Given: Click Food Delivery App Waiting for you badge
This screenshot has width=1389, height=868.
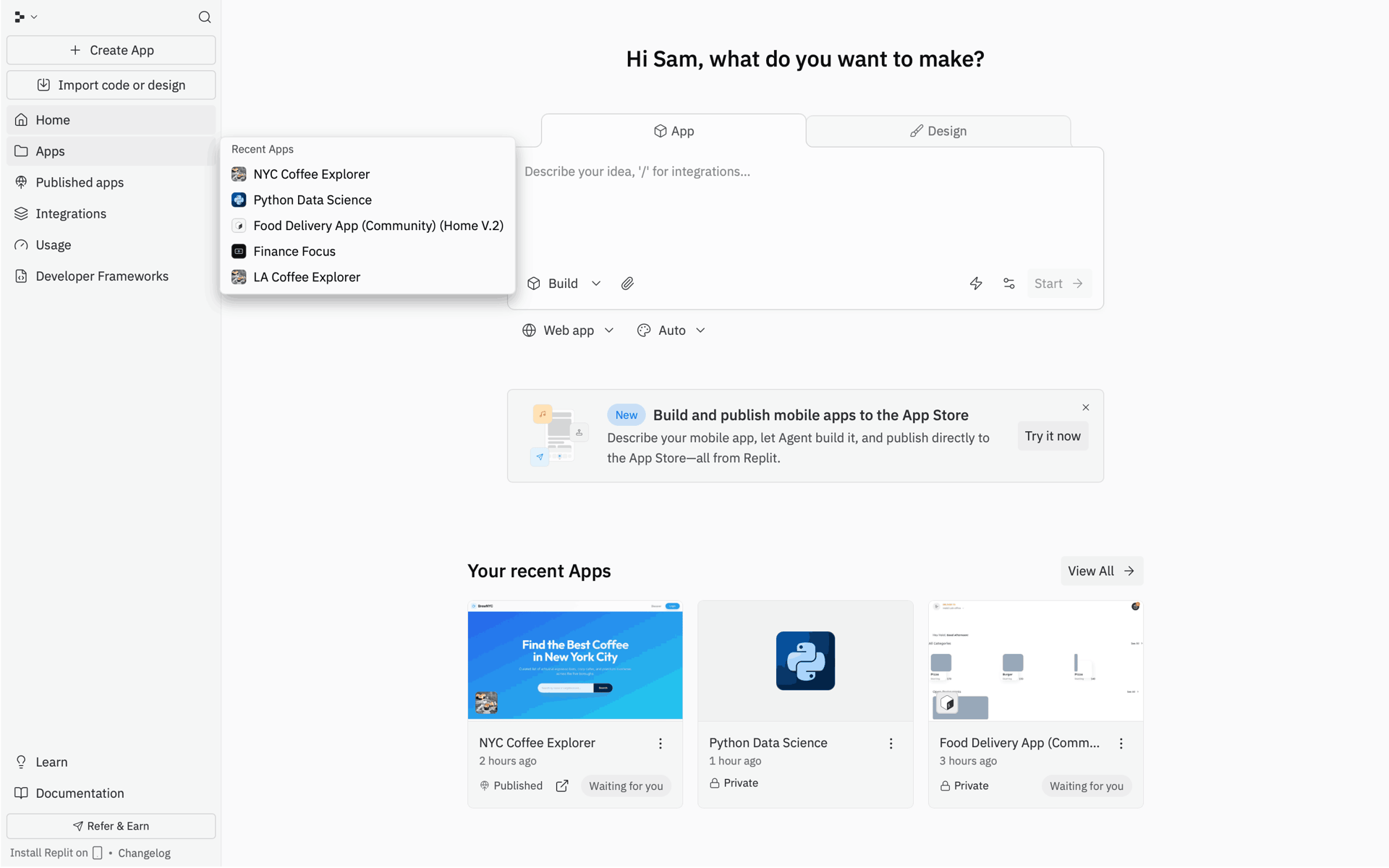Looking at the screenshot, I should click(1087, 786).
